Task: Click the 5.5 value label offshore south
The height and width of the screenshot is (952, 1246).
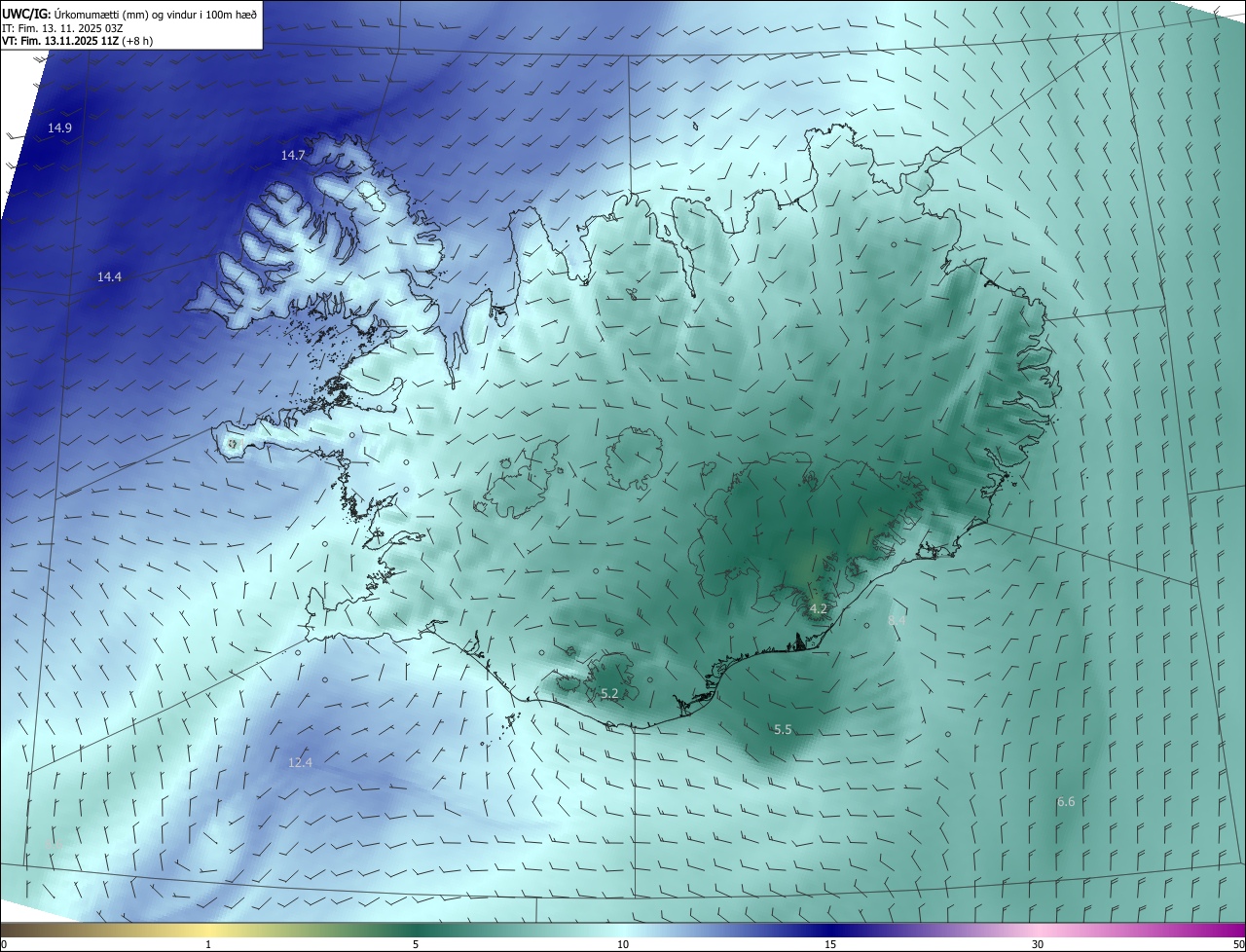Action: (x=783, y=730)
